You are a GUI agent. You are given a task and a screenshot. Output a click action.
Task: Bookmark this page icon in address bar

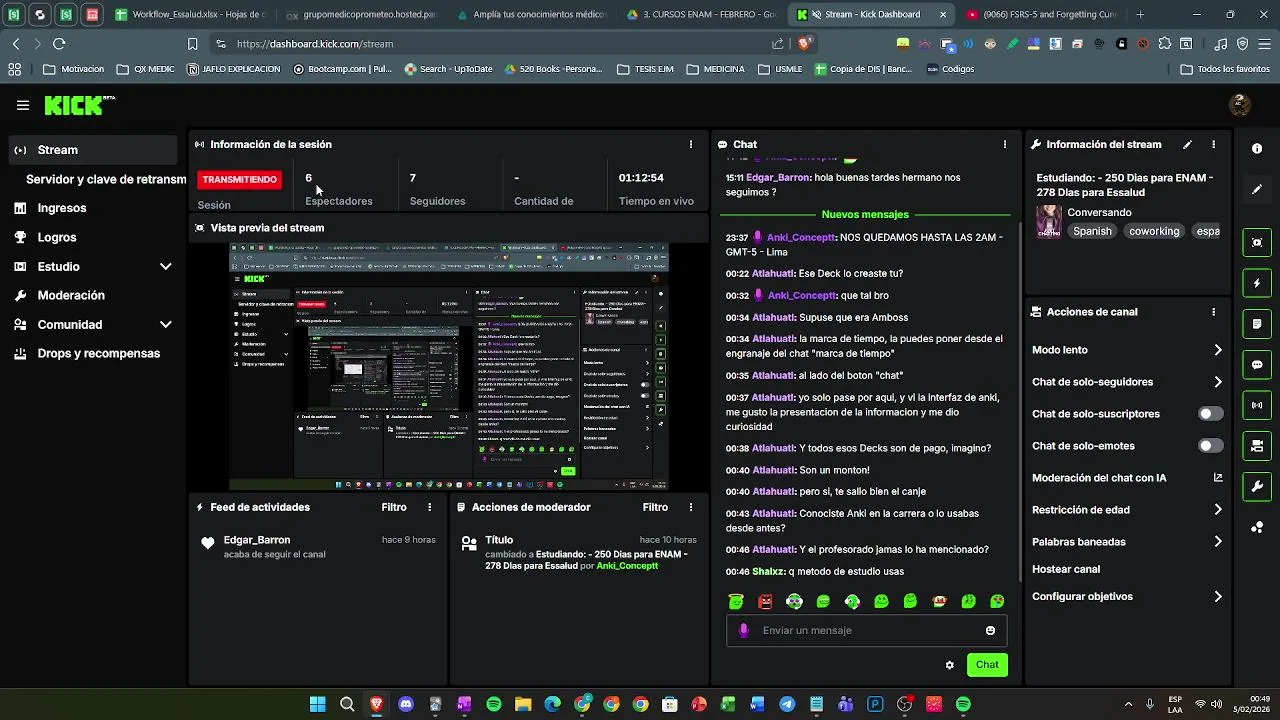(x=192, y=43)
